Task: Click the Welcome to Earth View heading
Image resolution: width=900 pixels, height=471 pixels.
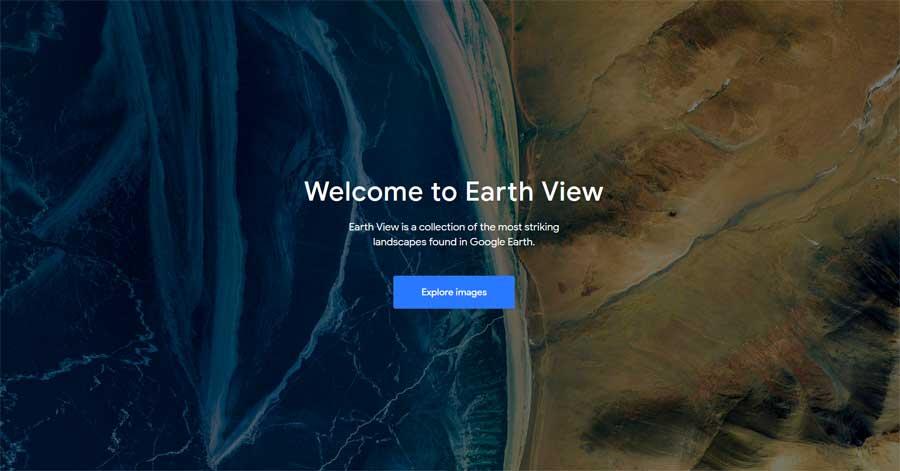Action: pos(453,191)
